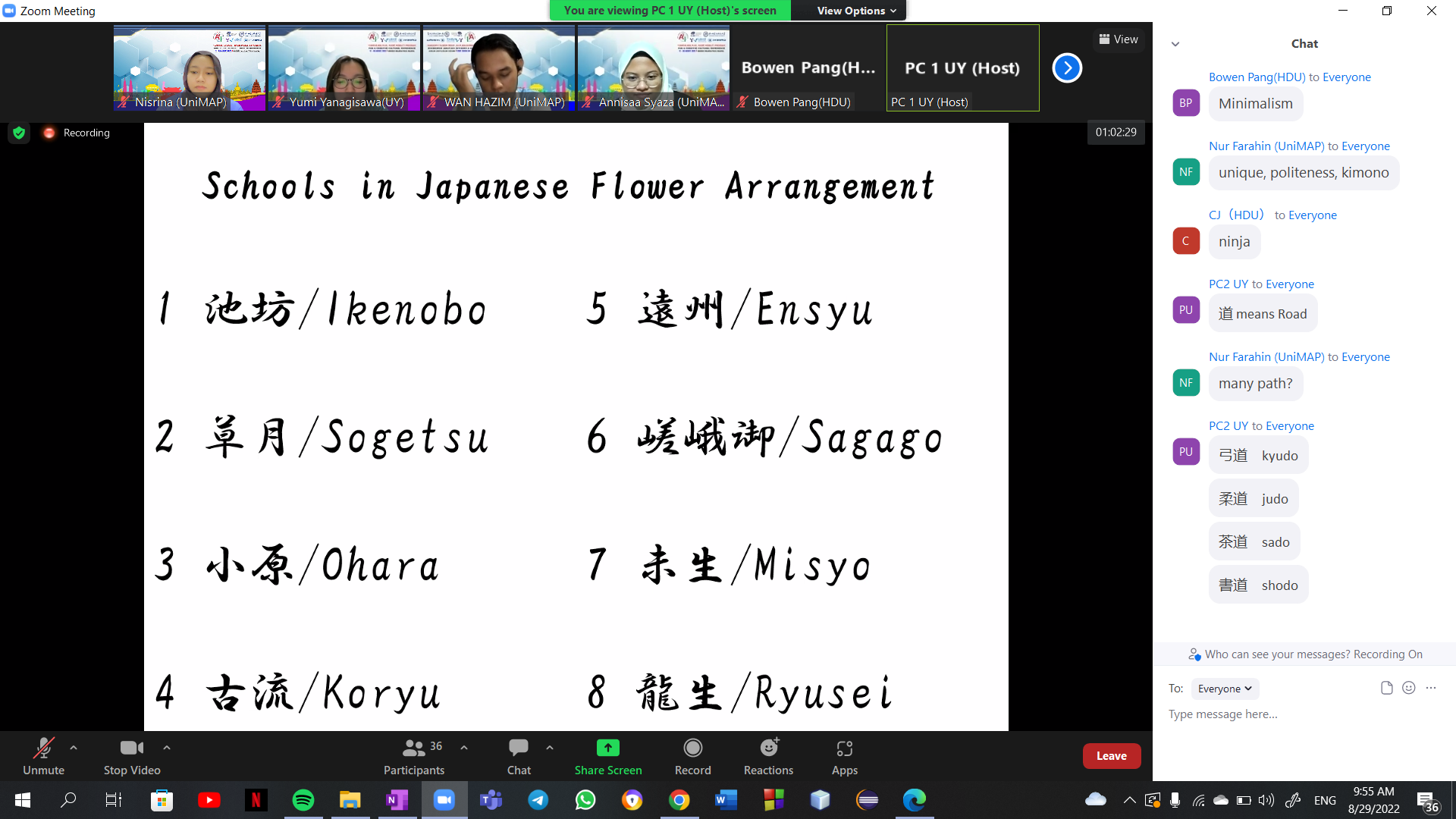The width and height of the screenshot is (1456, 819).
Task: Open the Everyone recipient dropdown
Action: [x=1225, y=689]
